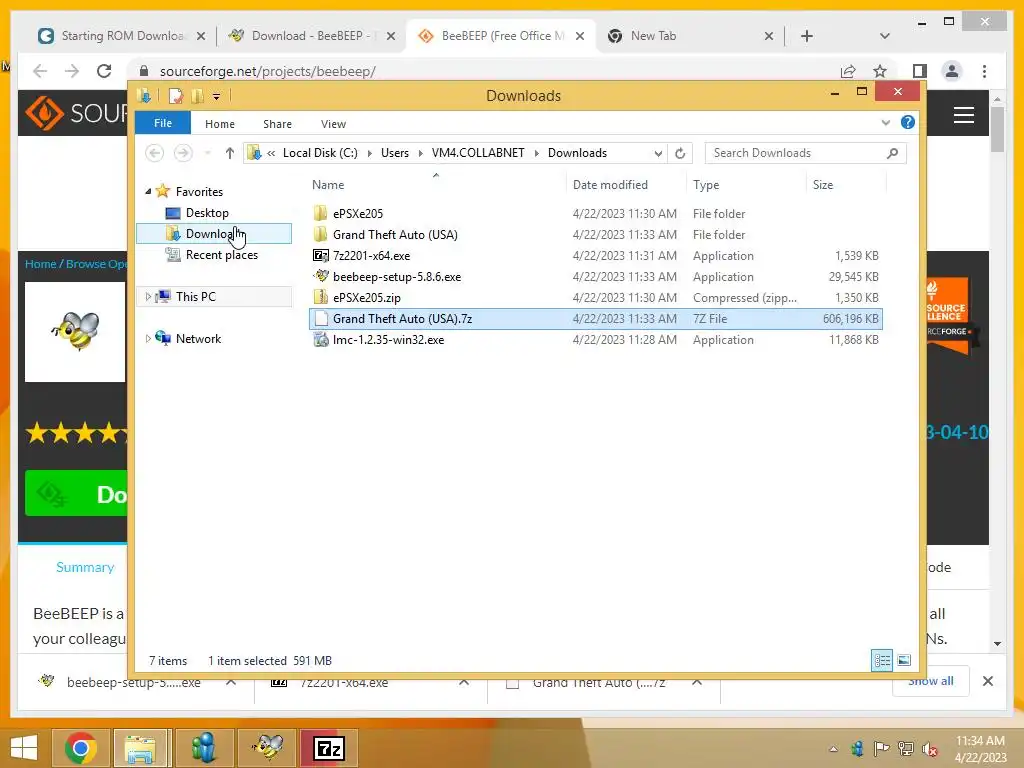Open the BeeBEEP bee taskbar icon
The width and height of the screenshot is (1024, 768).
click(x=268, y=748)
